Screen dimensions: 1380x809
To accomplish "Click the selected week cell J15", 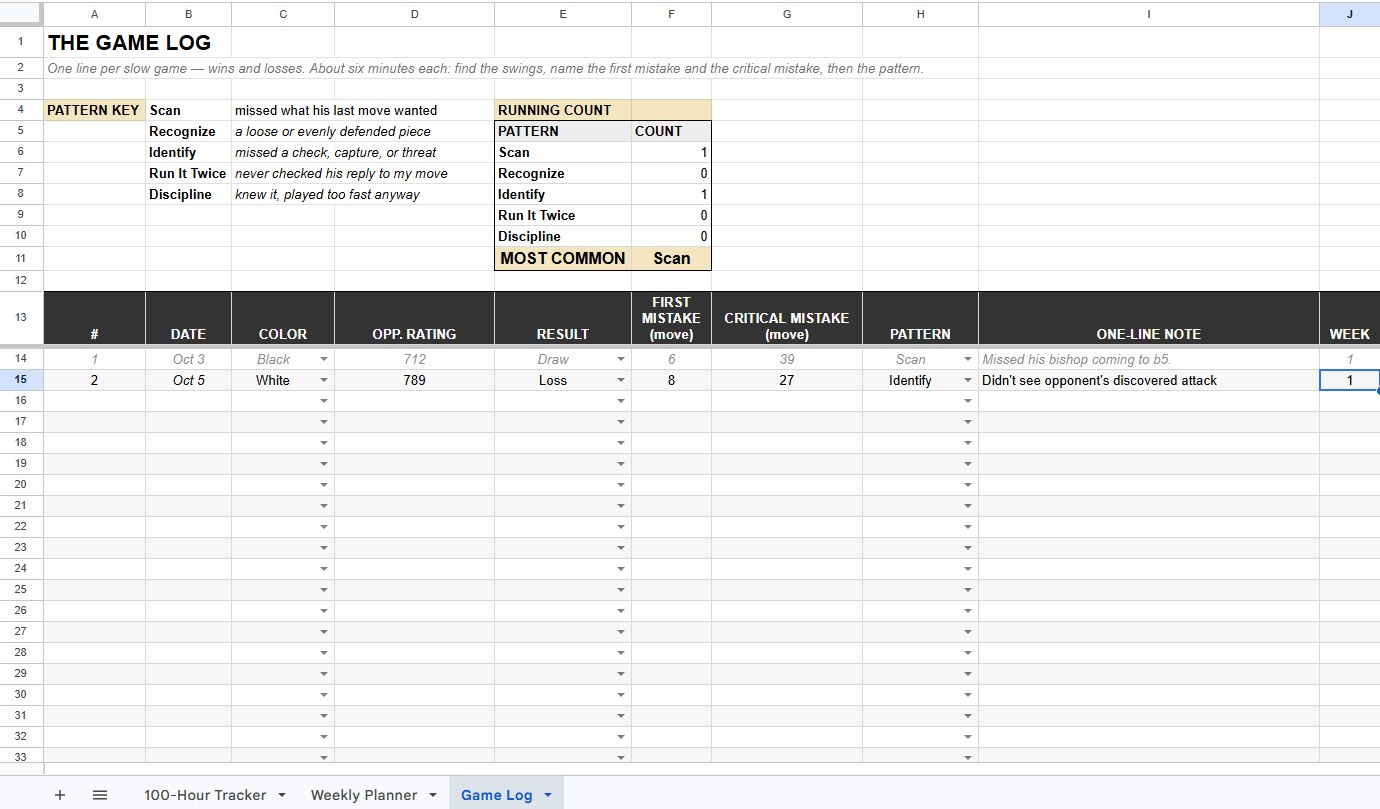I will 1349,380.
